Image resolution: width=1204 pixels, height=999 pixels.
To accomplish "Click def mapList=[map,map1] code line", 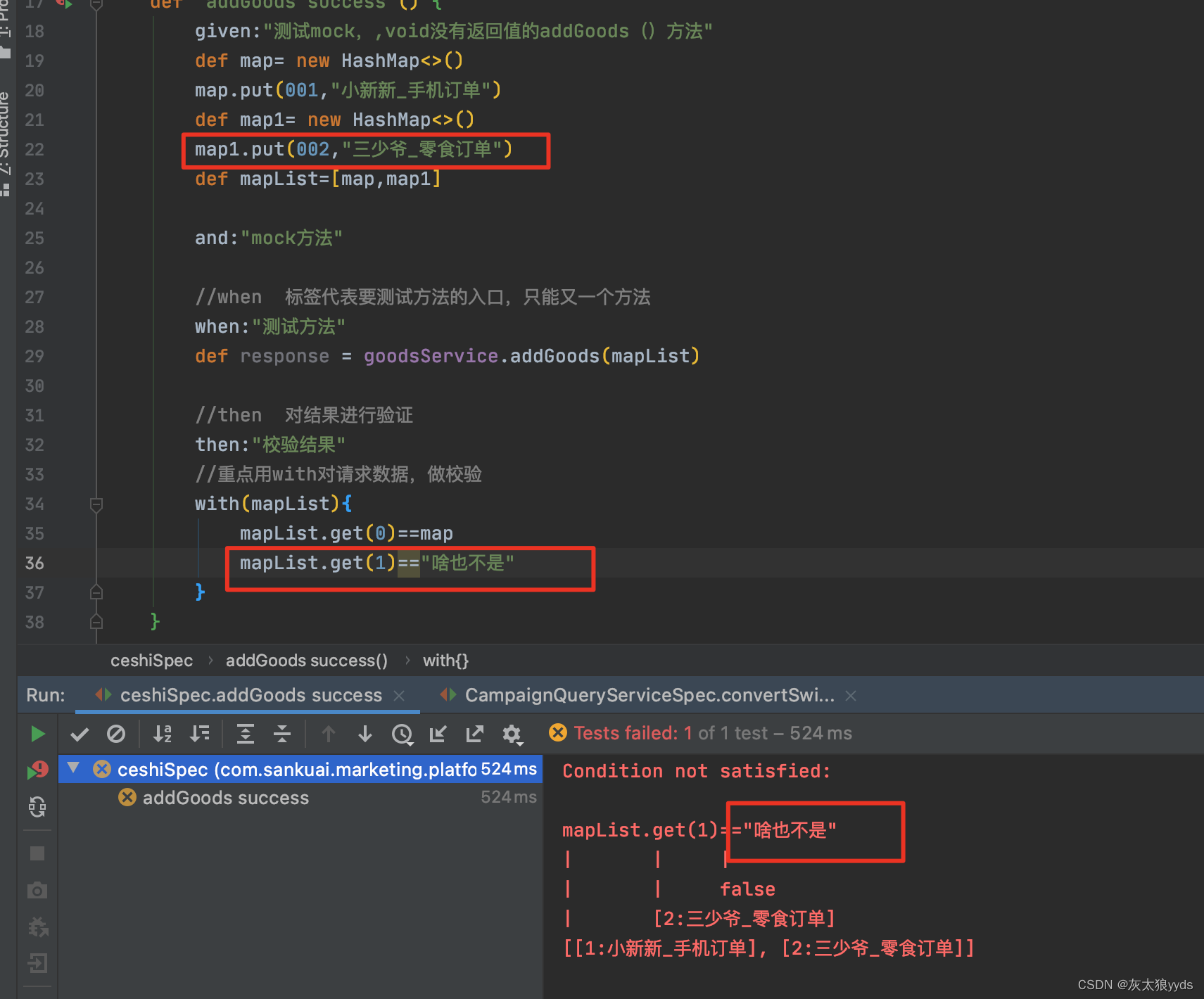I will pos(318,179).
